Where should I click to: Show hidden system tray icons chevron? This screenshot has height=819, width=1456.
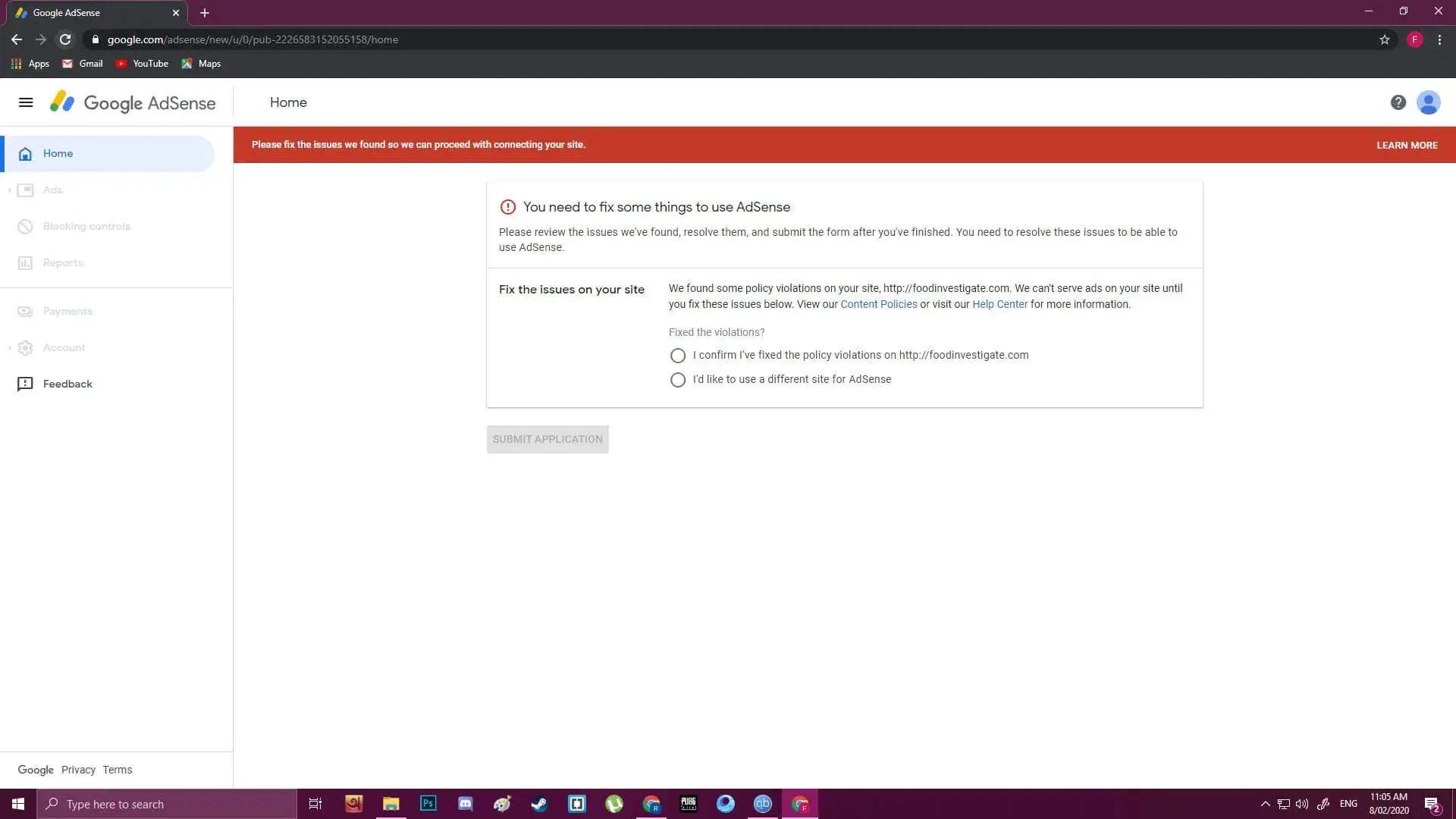click(1265, 804)
